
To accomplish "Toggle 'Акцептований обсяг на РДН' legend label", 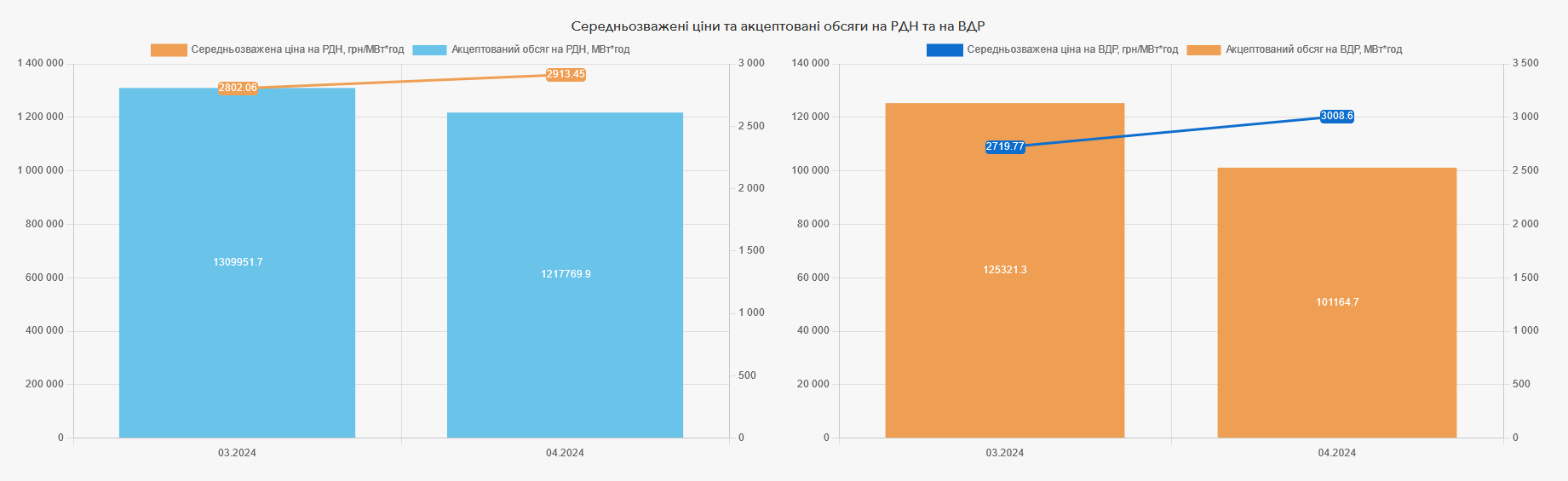I will pos(540,49).
